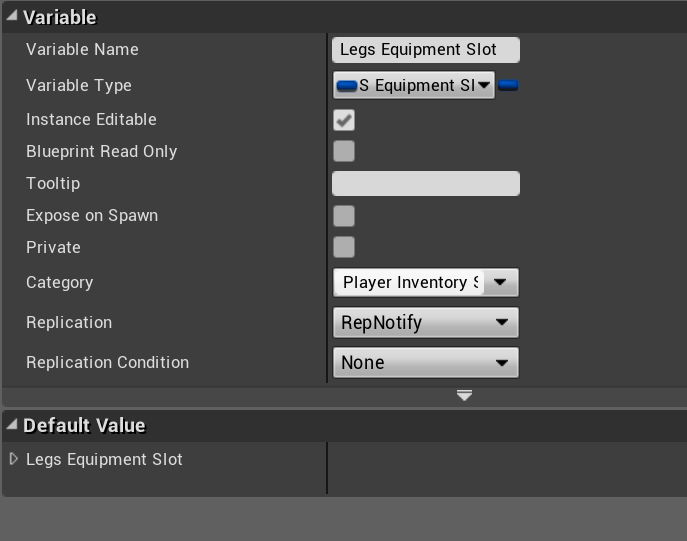This screenshot has width=687, height=541.
Task: Click the Default Value section triangle icon
Action: coord(12,425)
